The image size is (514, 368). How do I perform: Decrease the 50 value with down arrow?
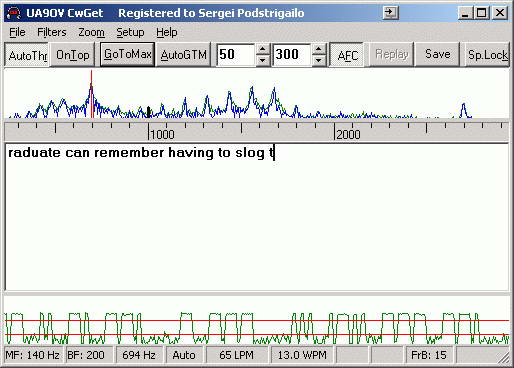tap(263, 60)
